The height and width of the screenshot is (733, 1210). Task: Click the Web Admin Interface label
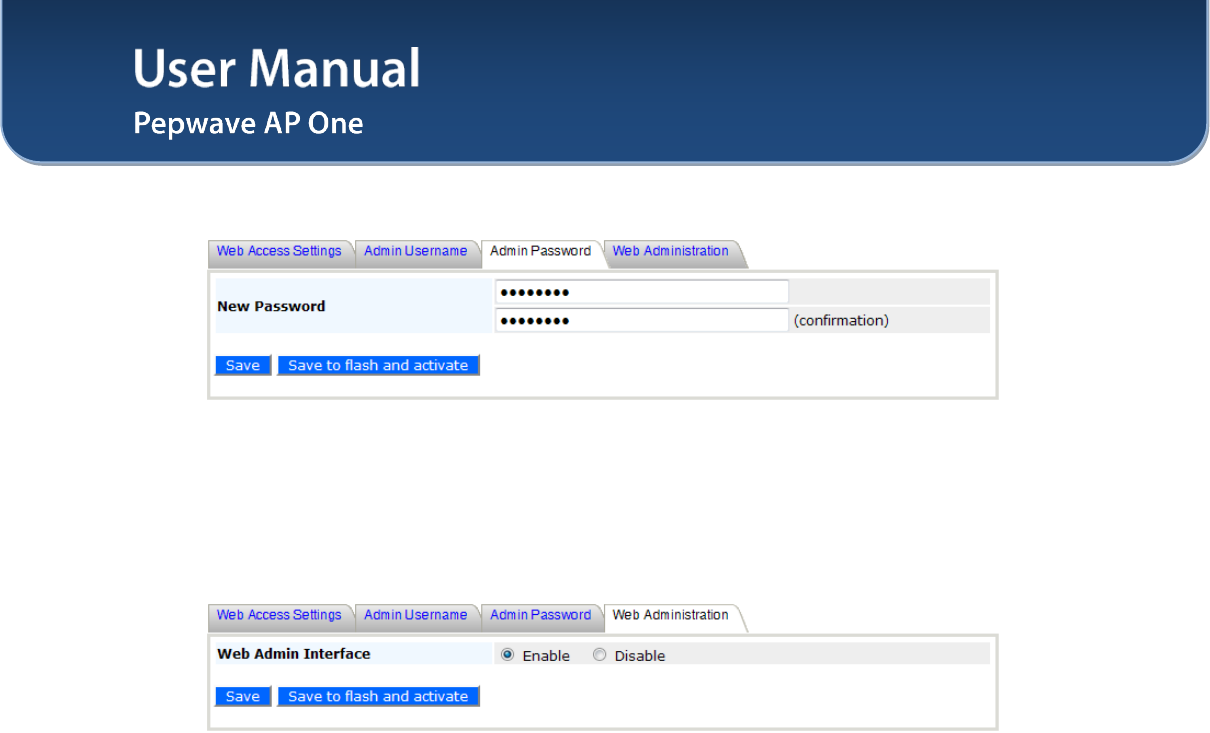coord(294,654)
